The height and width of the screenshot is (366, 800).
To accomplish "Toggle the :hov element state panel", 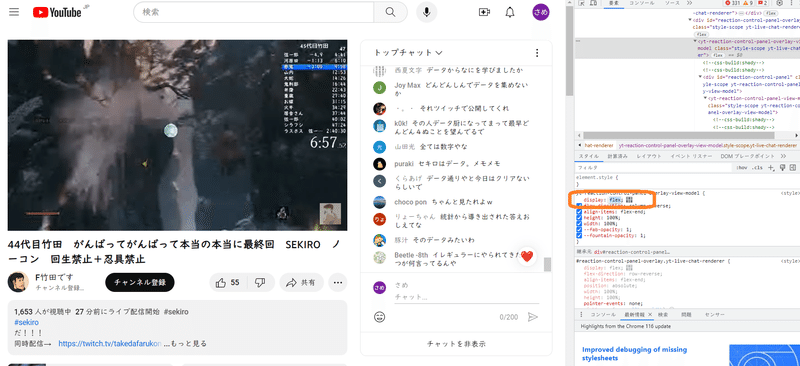I will [742, 167].
